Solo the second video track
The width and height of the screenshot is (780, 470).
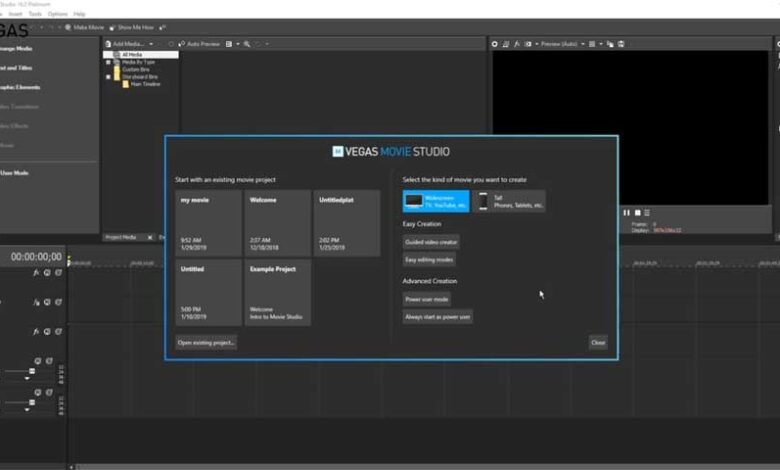[58, 302]
